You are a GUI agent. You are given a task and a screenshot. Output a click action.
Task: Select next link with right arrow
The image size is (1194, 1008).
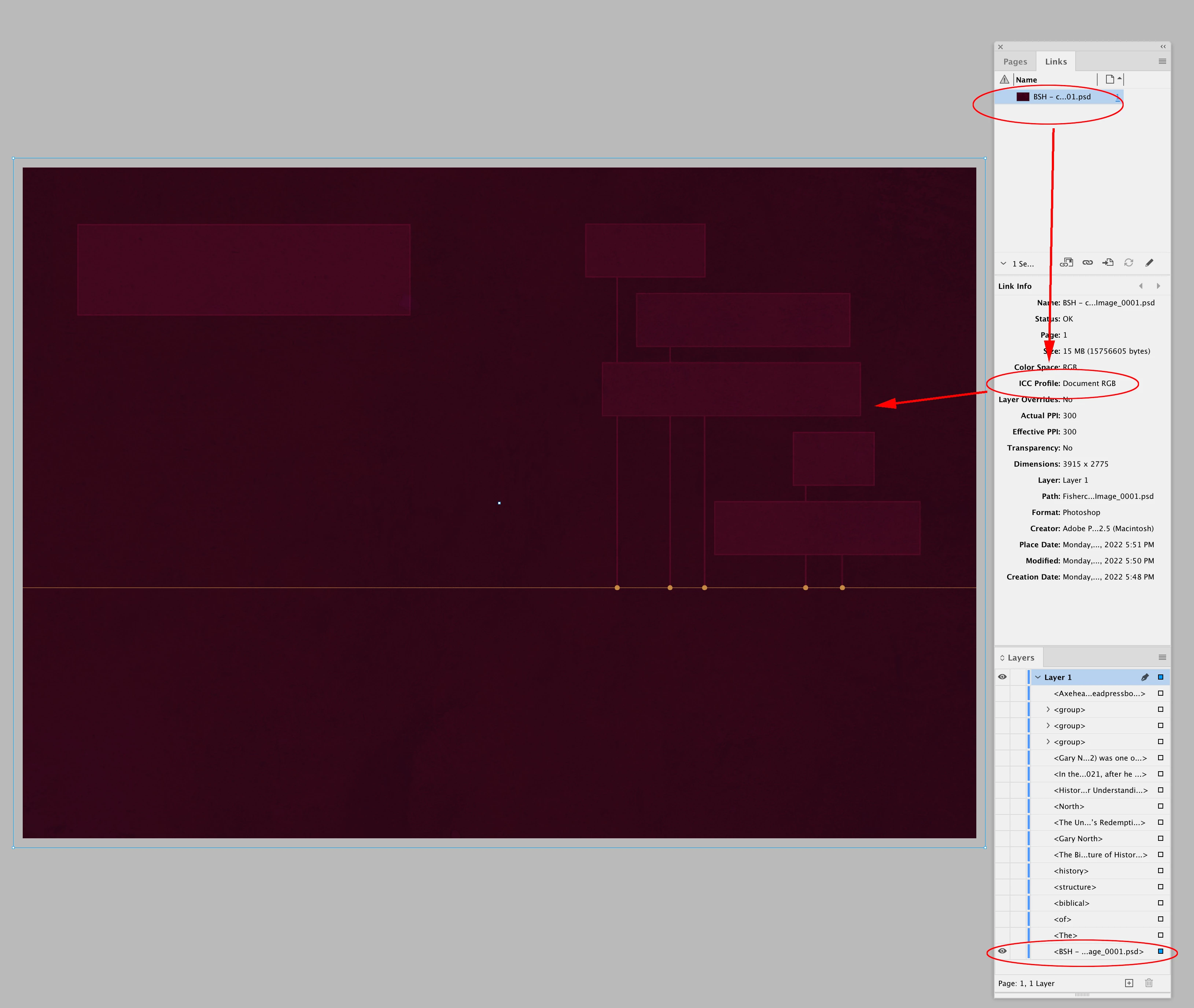pyautogui.click(x=1158, y=286)
